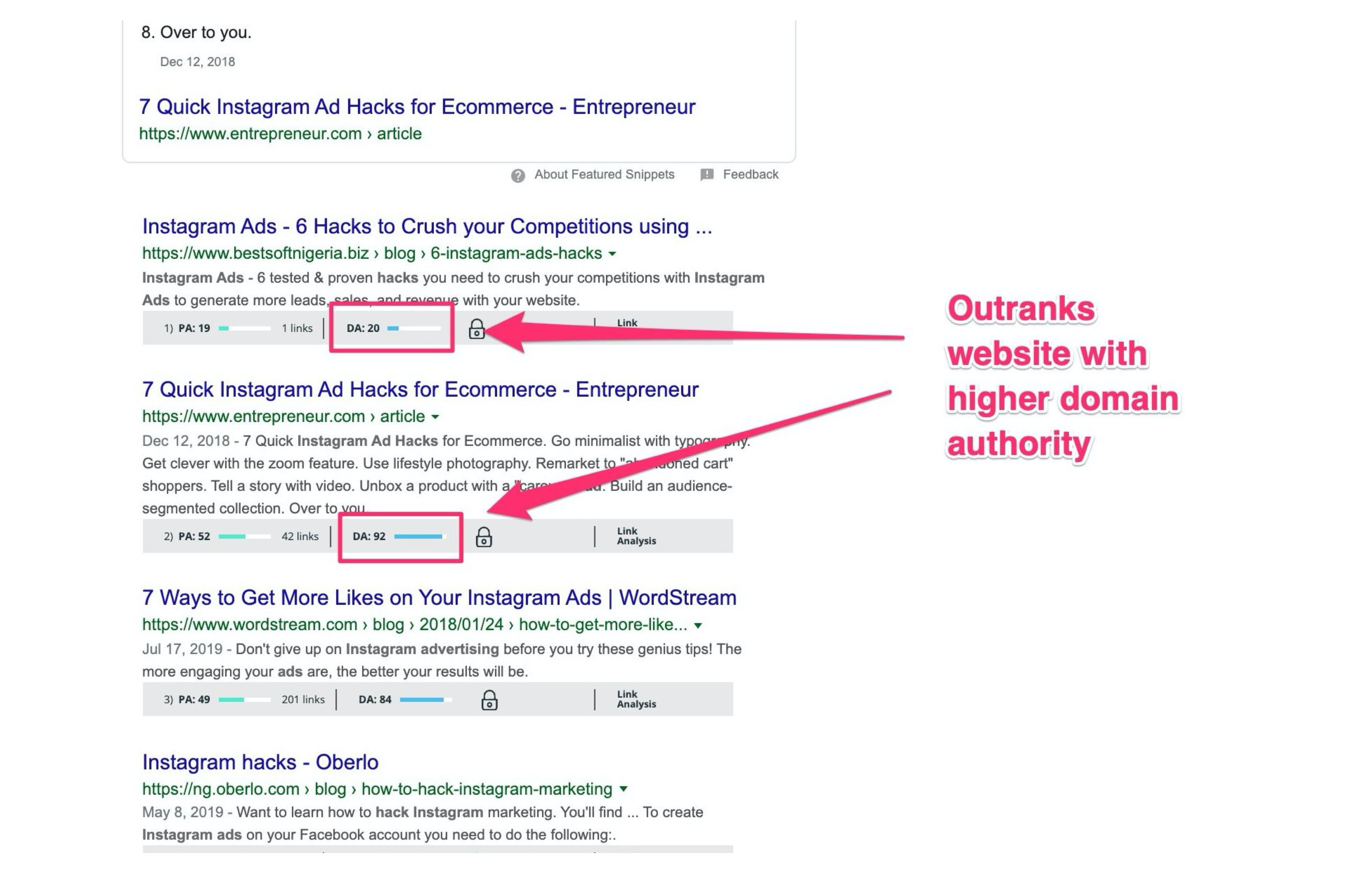Click the DA: 84 bar for WordStream
The image size is (1372, 874).
[426, 699]
